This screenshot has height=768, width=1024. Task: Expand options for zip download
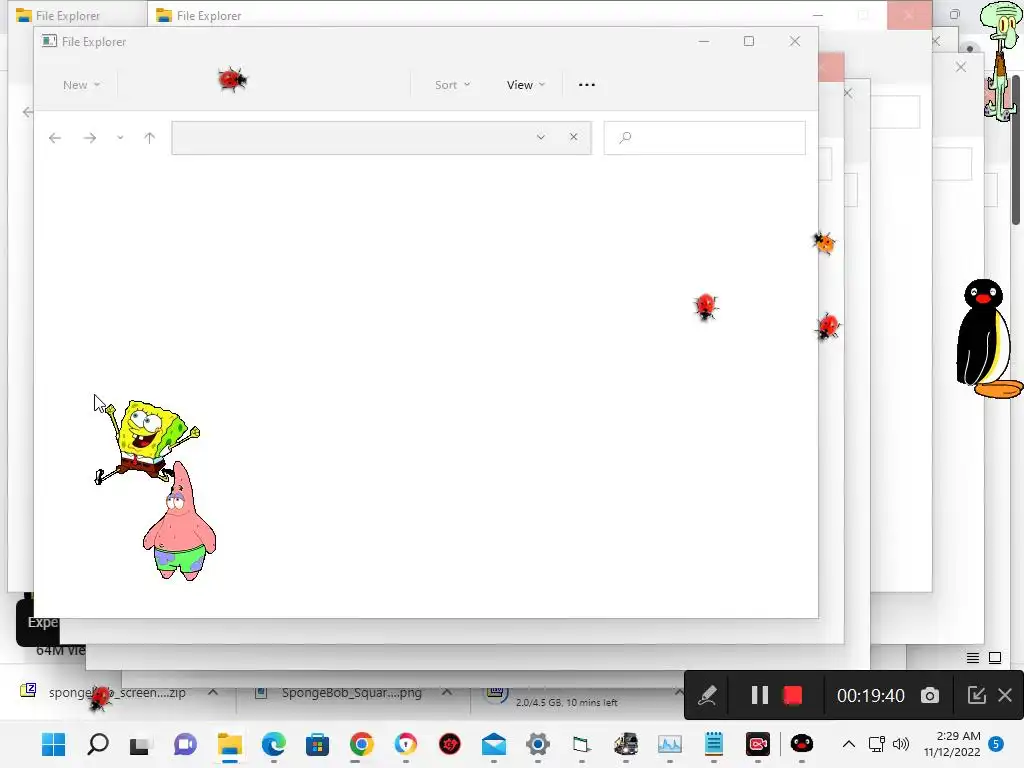213,692
